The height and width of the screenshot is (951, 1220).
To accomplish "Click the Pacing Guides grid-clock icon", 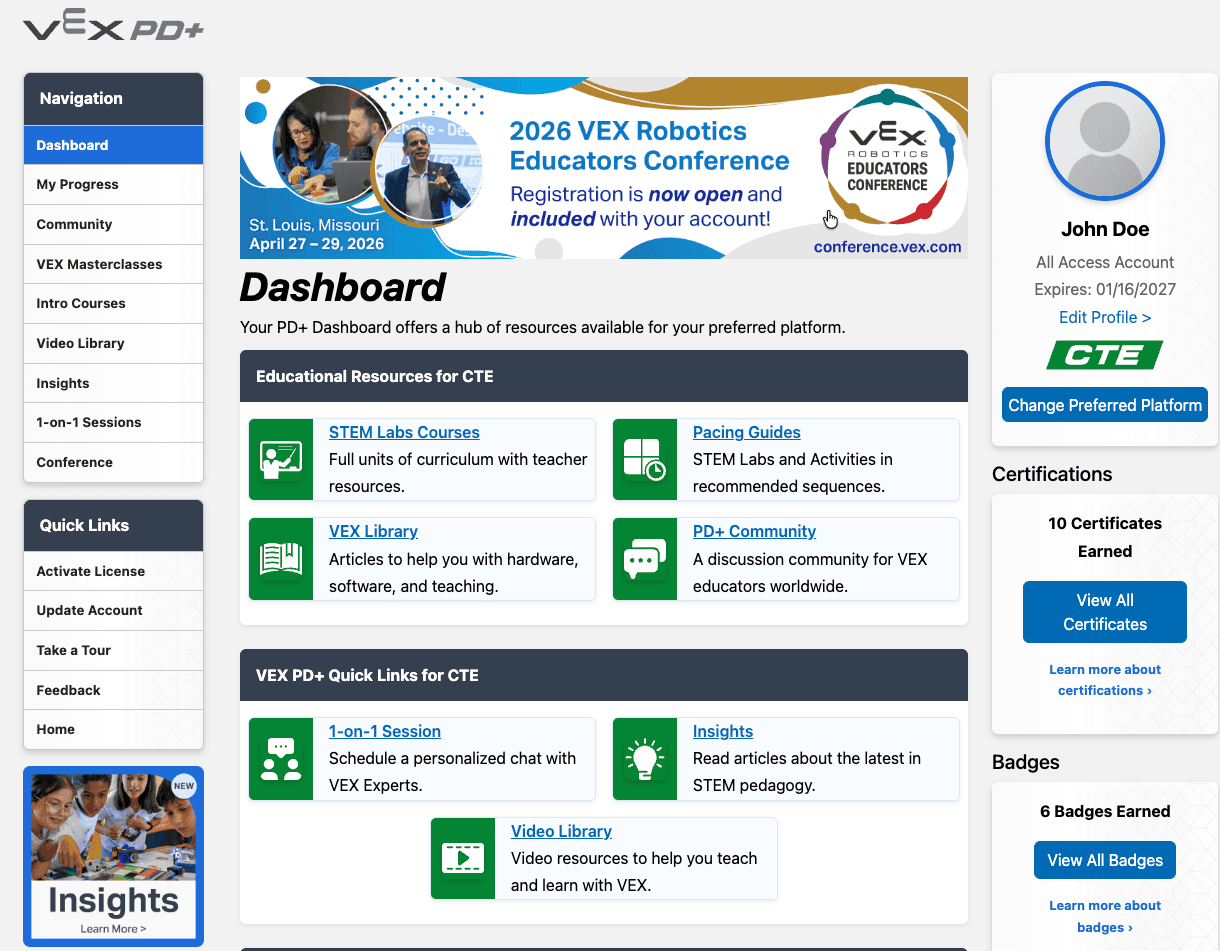I will point(645,460).
